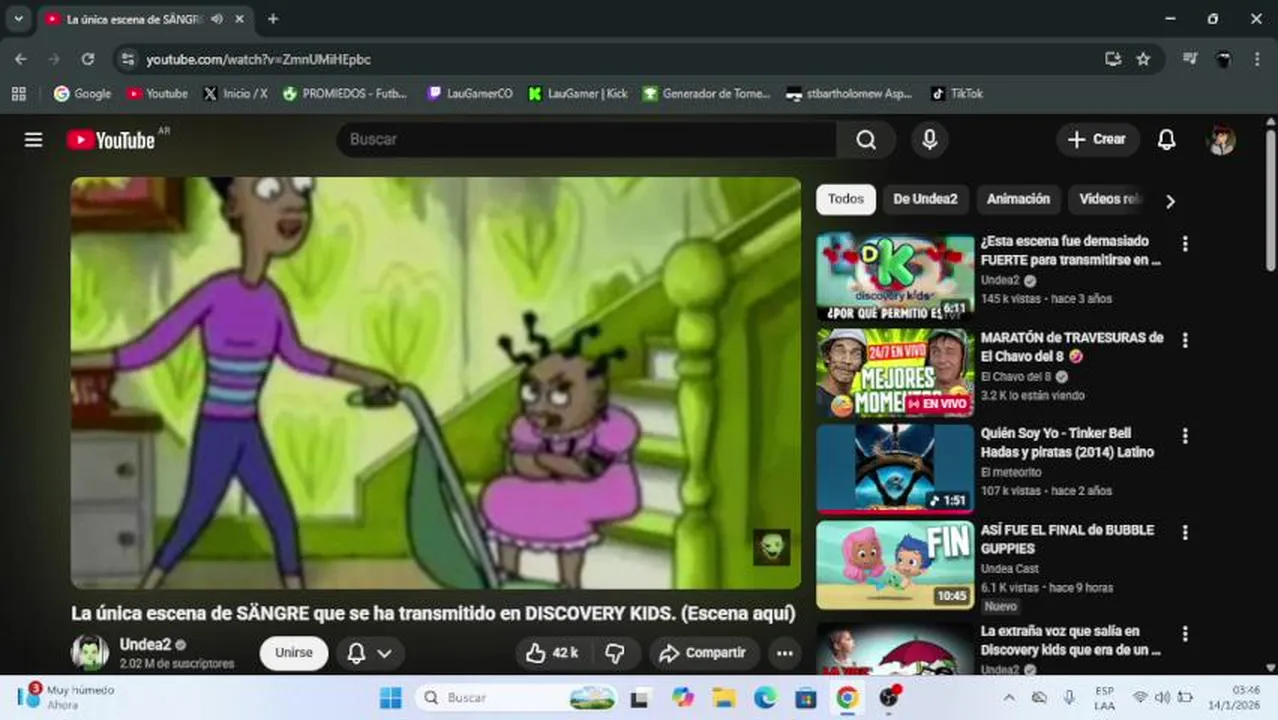Bookmark this page with the star icon
This screenshot has height=720, width=1278.
1143,59
